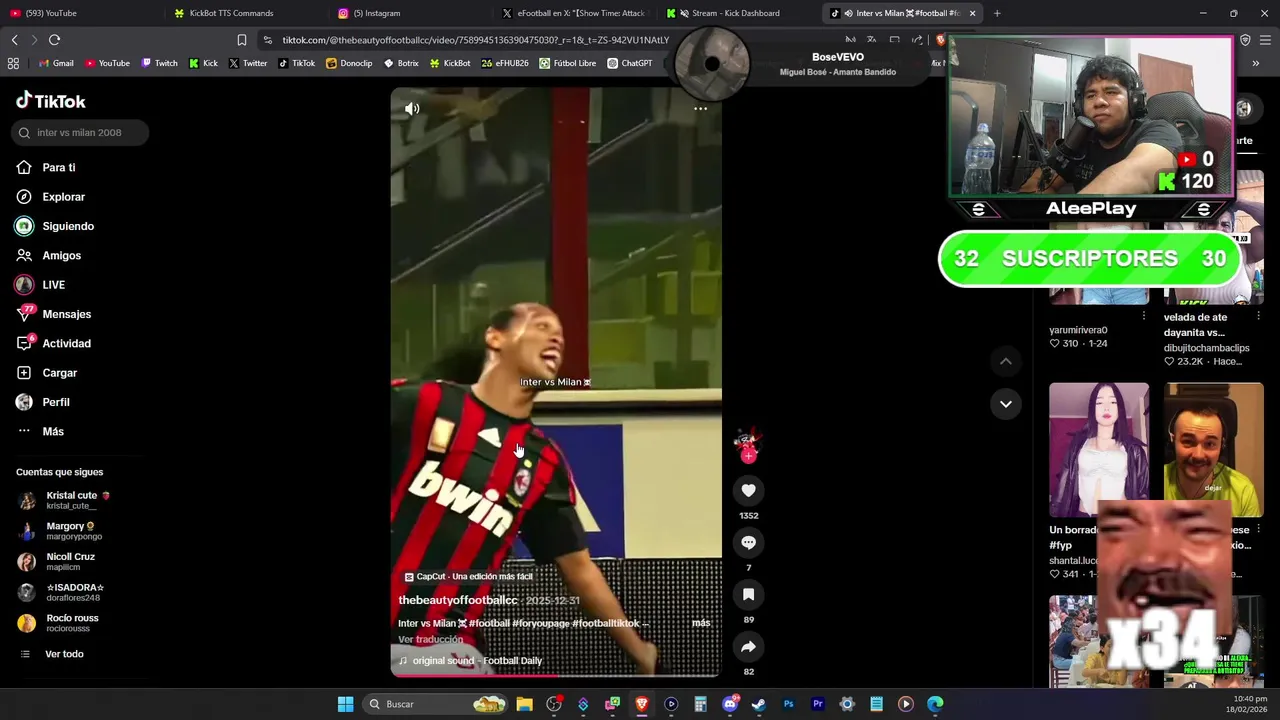Bookmark this page via address bar icon
The height and width of the screenshot is (720, 1280).
coord(242,40)
